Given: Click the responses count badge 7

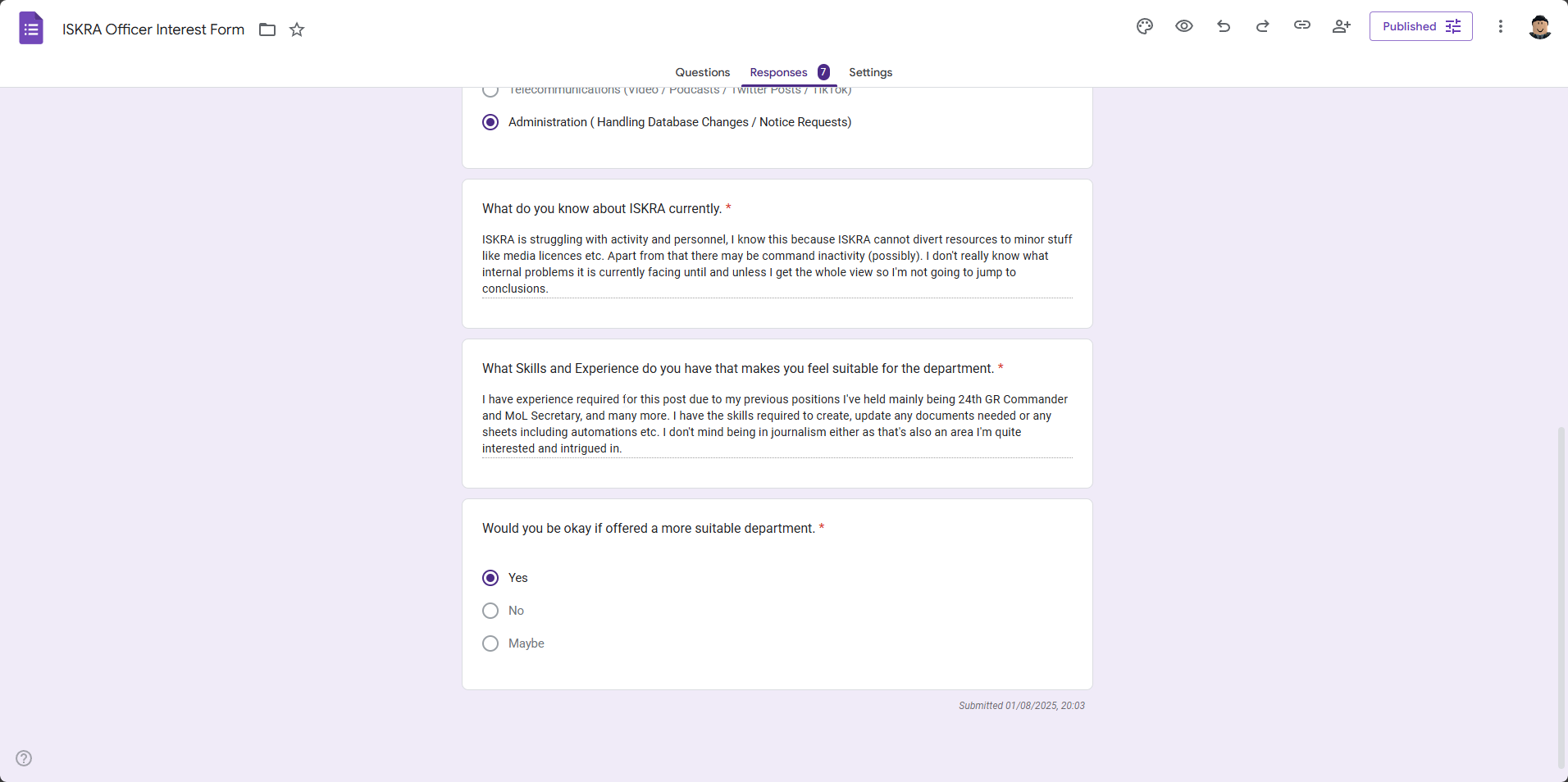Looking at the screenshot, I should pos(823,72).
